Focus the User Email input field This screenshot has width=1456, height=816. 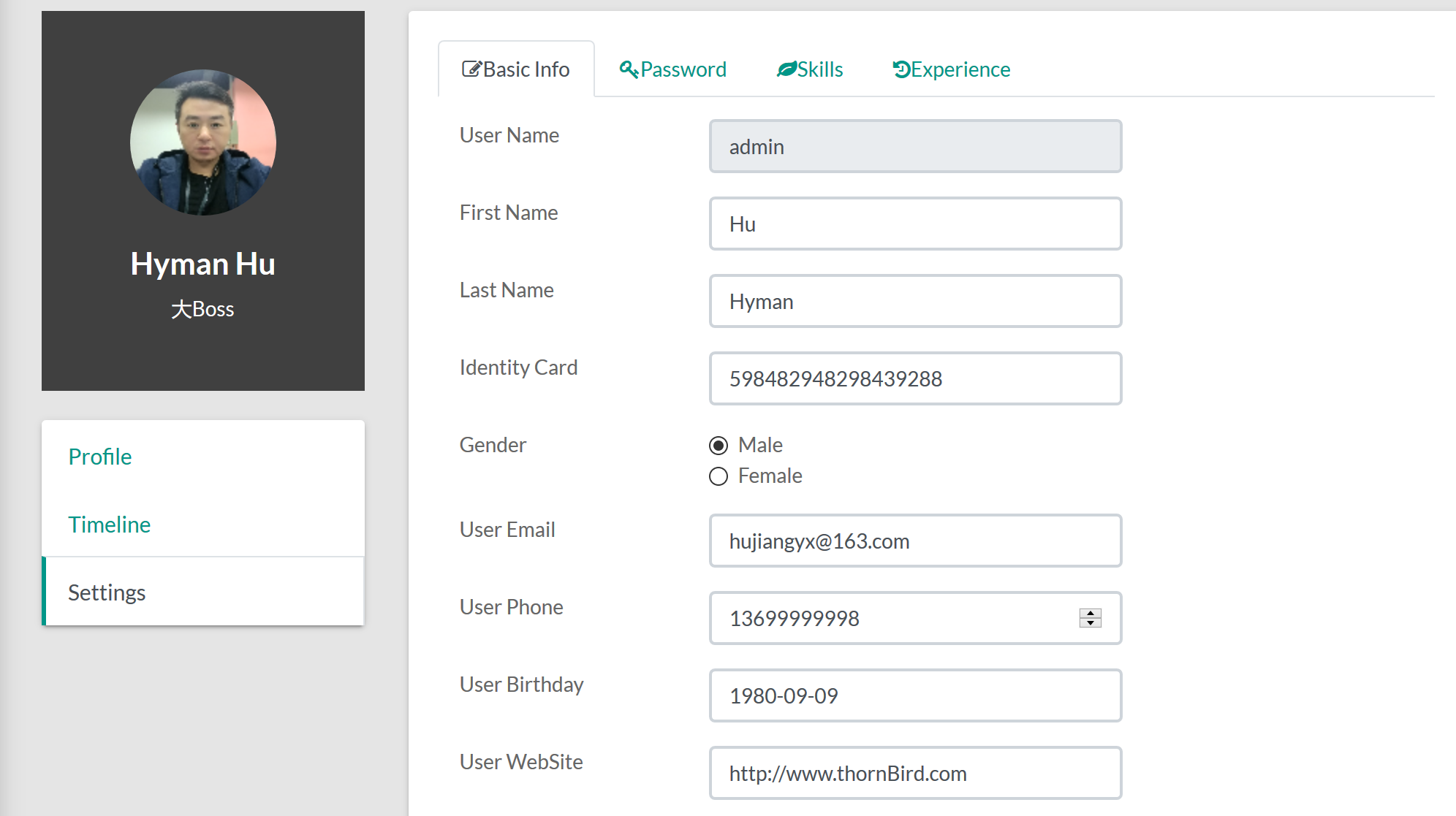coord(915,541)
